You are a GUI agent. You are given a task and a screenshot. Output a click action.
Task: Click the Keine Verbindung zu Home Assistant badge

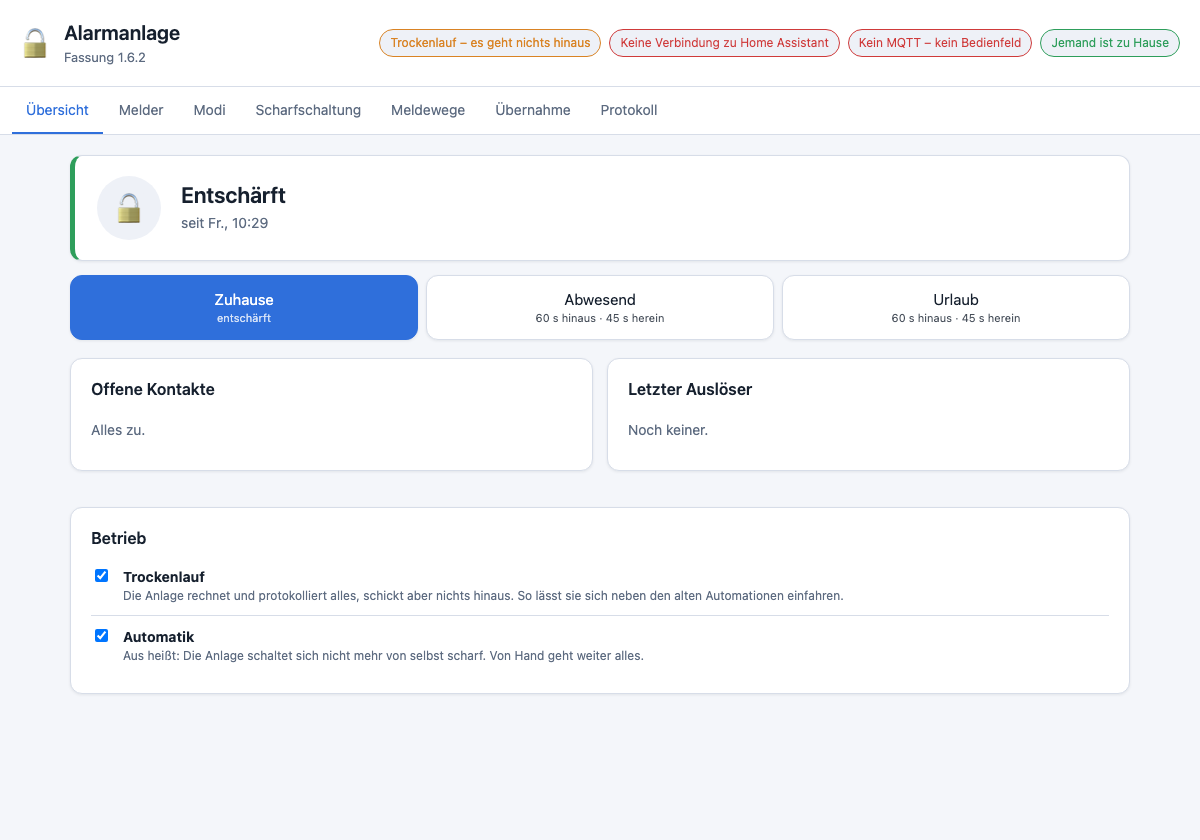pyautogui.click(x=724, y=43)
